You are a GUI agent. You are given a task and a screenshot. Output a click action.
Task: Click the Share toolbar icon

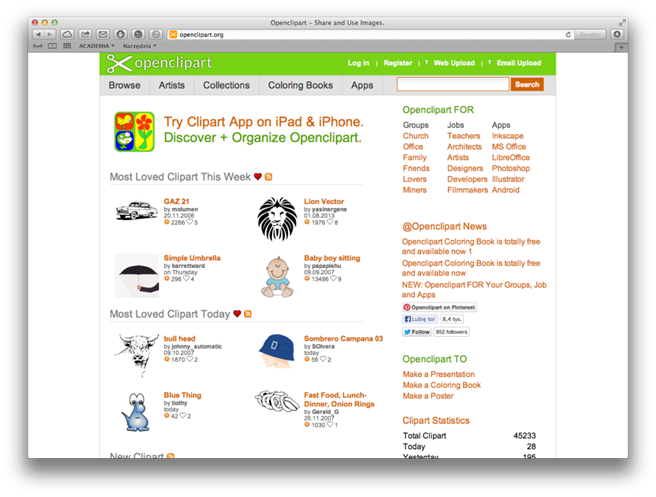coord(85,34)
